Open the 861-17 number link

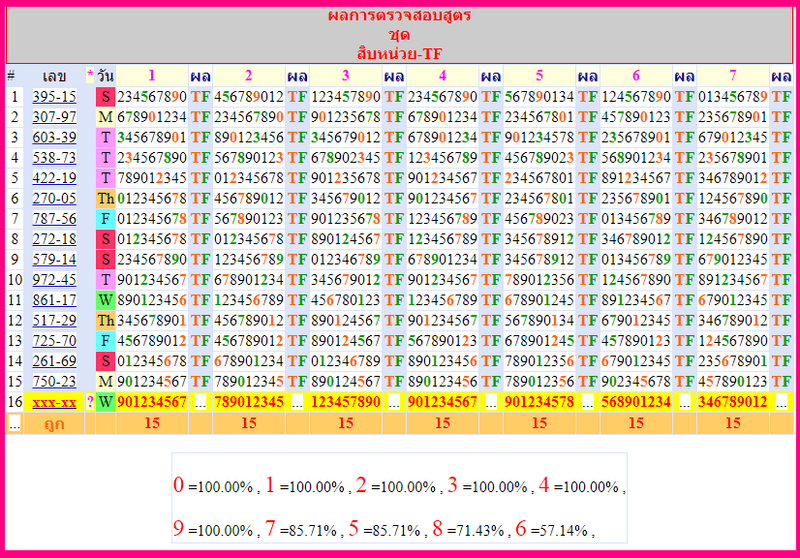tap(54, 300)
